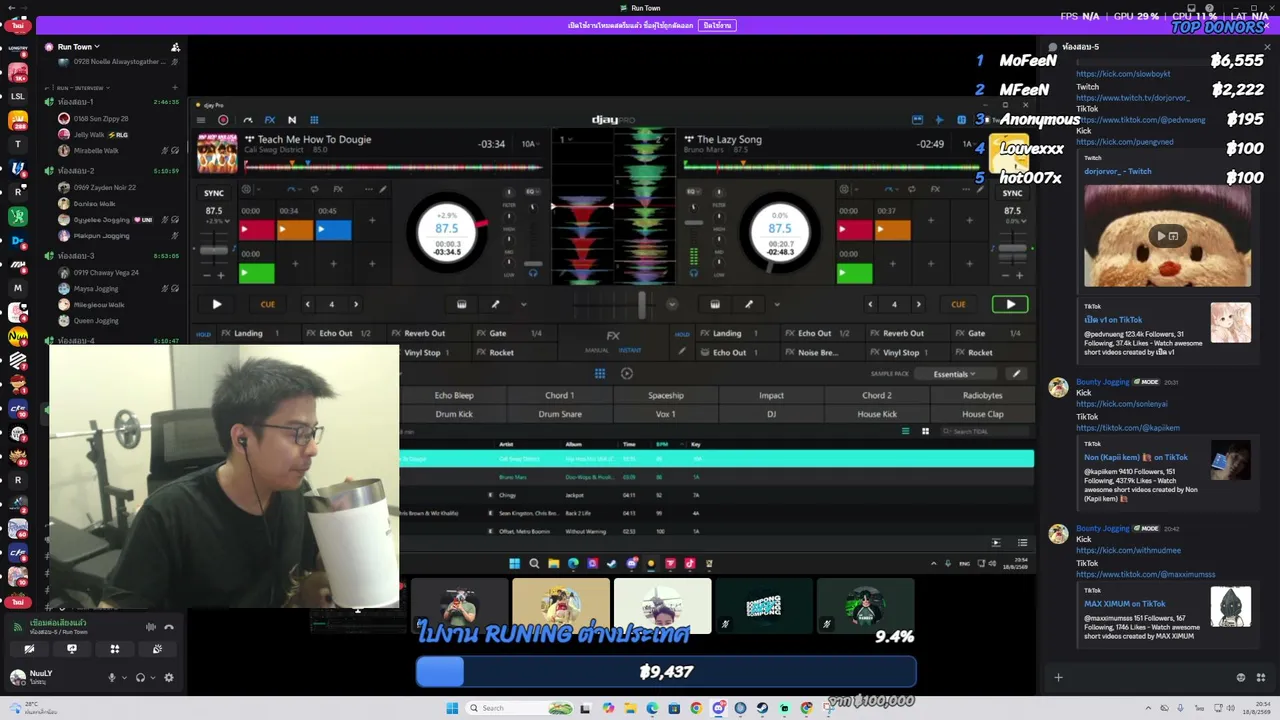Image resolution: width=1280 pixels, height=720 pixels.
Task: Open the right deck piano keys icon
Action: click(715, 304)
